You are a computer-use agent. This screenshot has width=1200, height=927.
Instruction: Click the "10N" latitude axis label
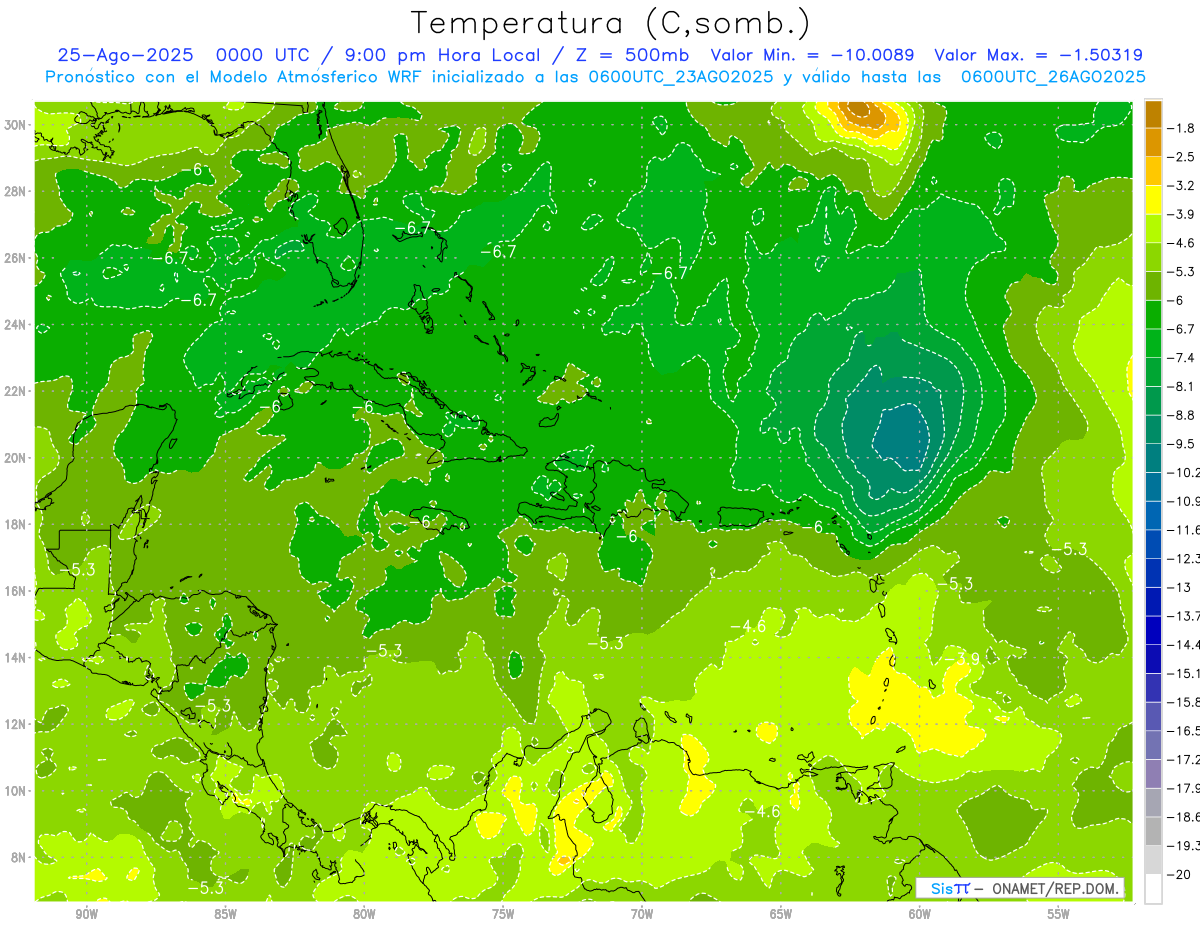15,790
